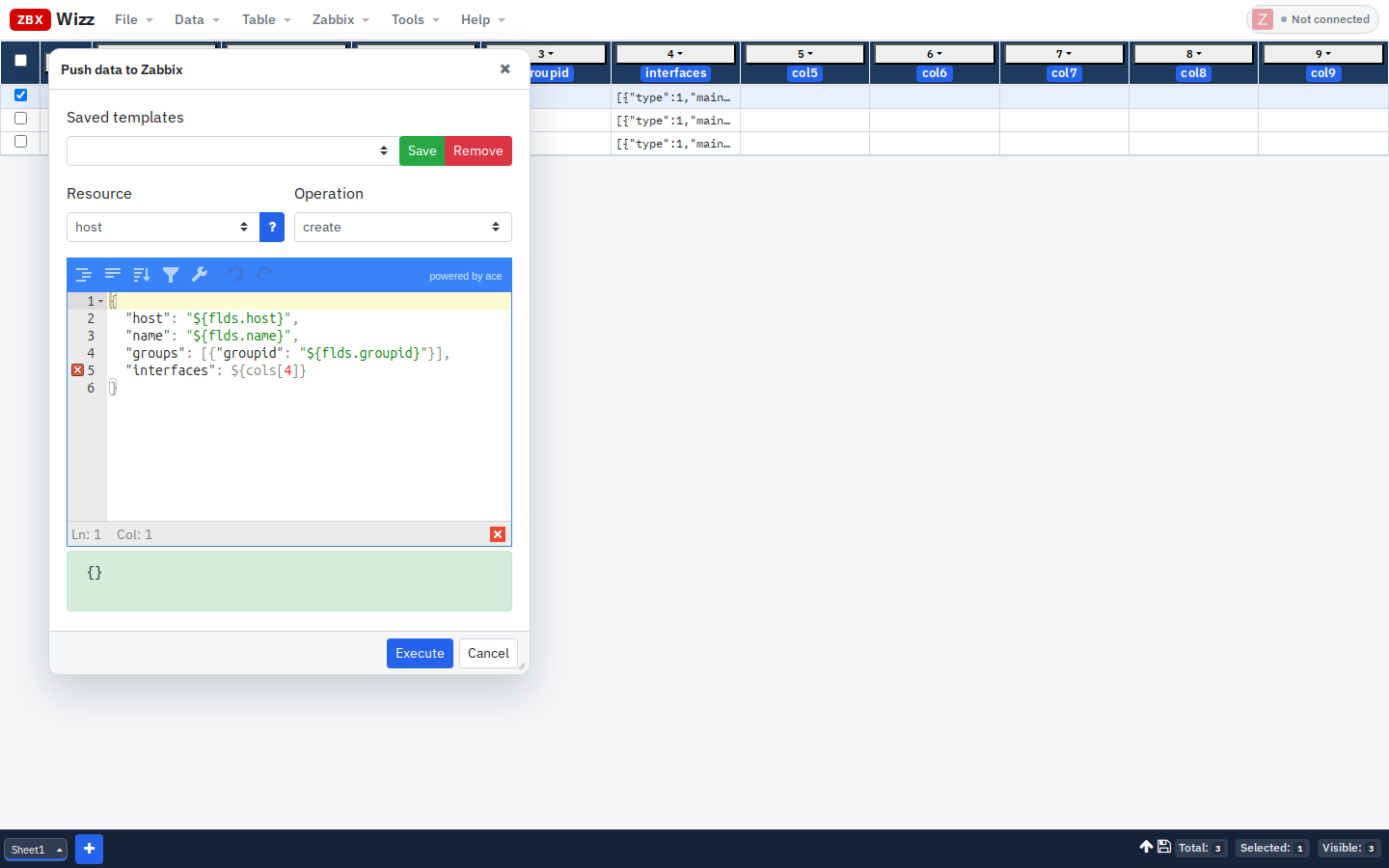Open the Data menu
The height and width of the screenshot is (868, 1389).
pos(197,19)
